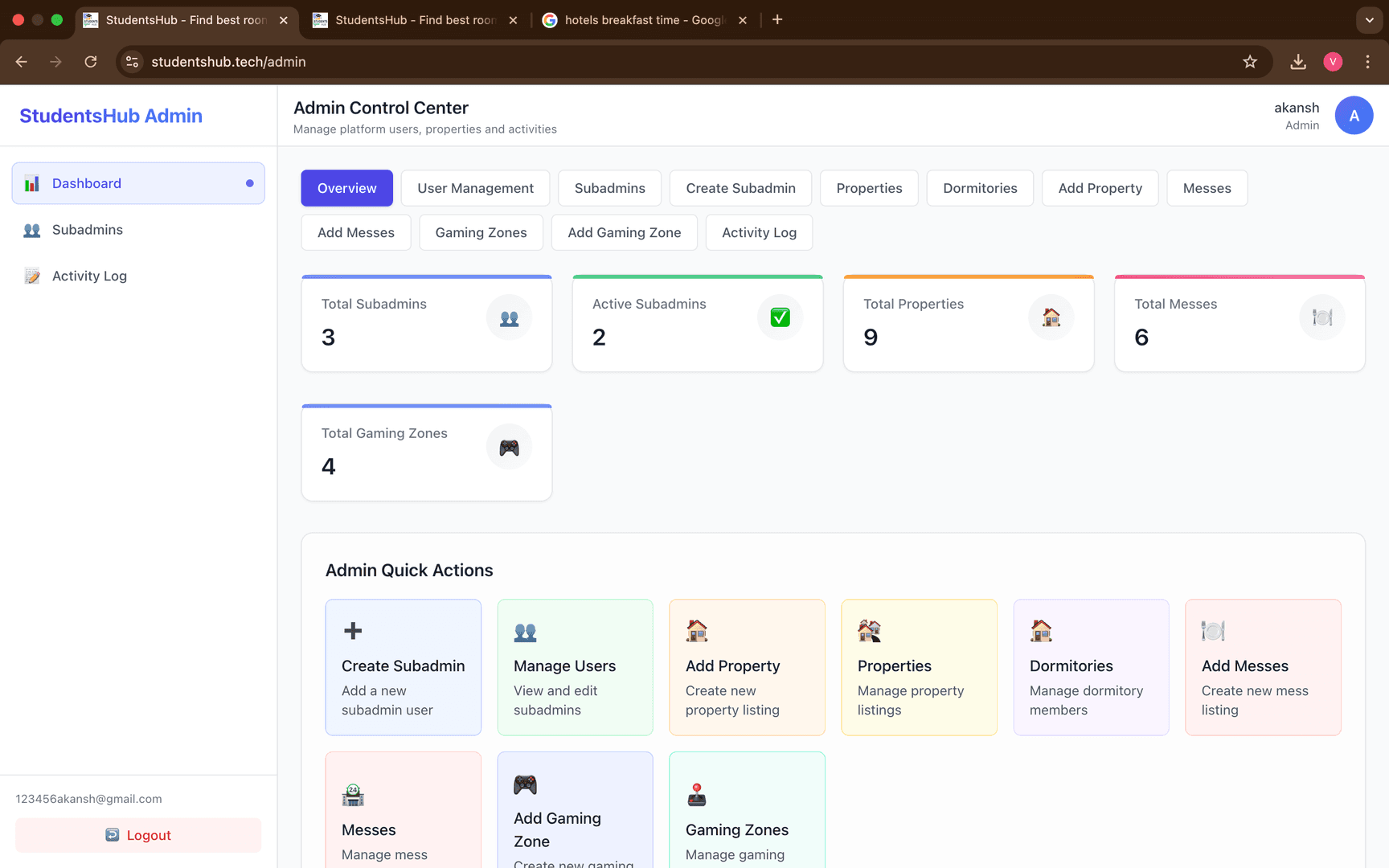
Task: Click the Add Property quick action card
Action: pos(747,667)
